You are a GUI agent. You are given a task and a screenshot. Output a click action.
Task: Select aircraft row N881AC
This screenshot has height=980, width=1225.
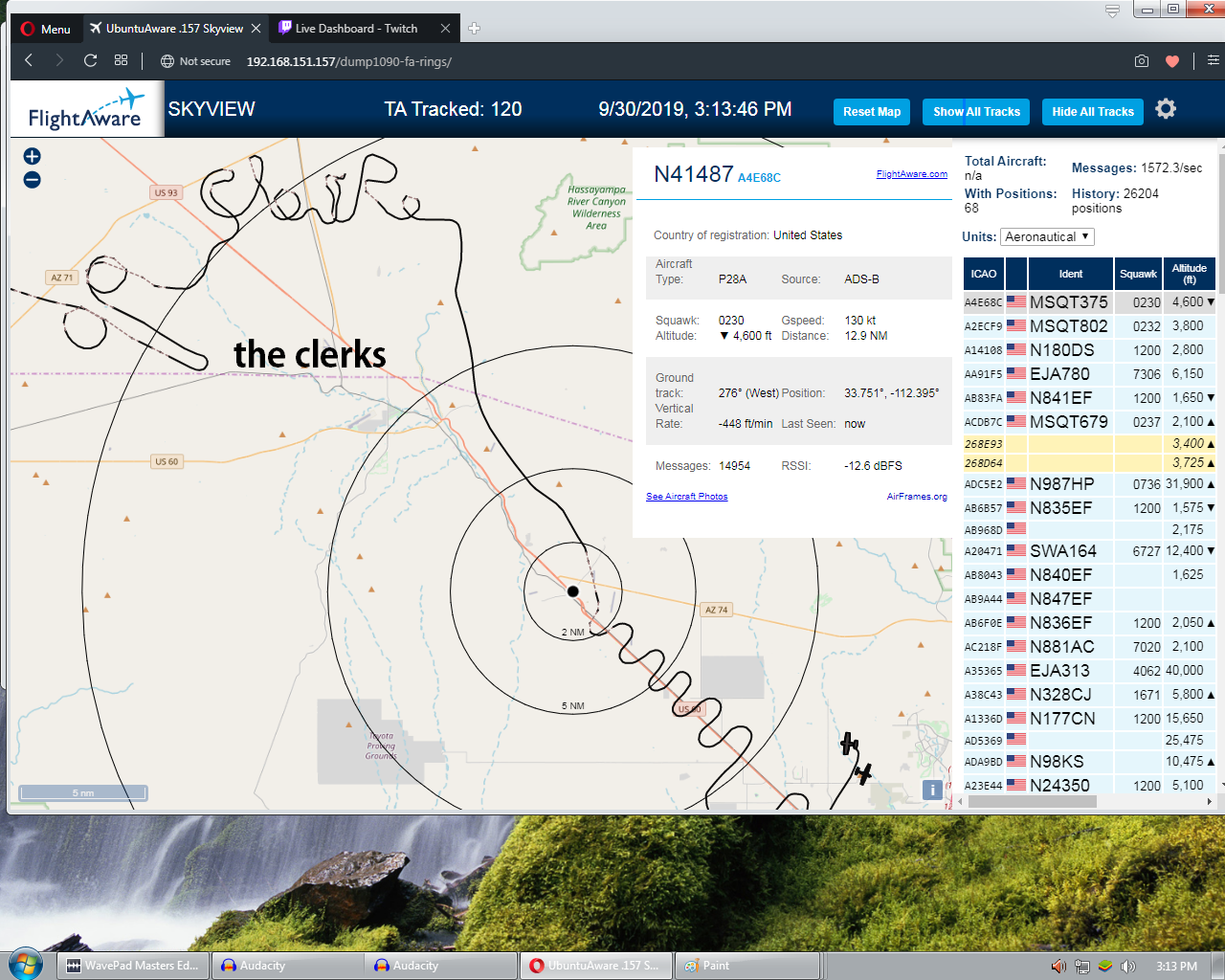[x=1089, y=647]
